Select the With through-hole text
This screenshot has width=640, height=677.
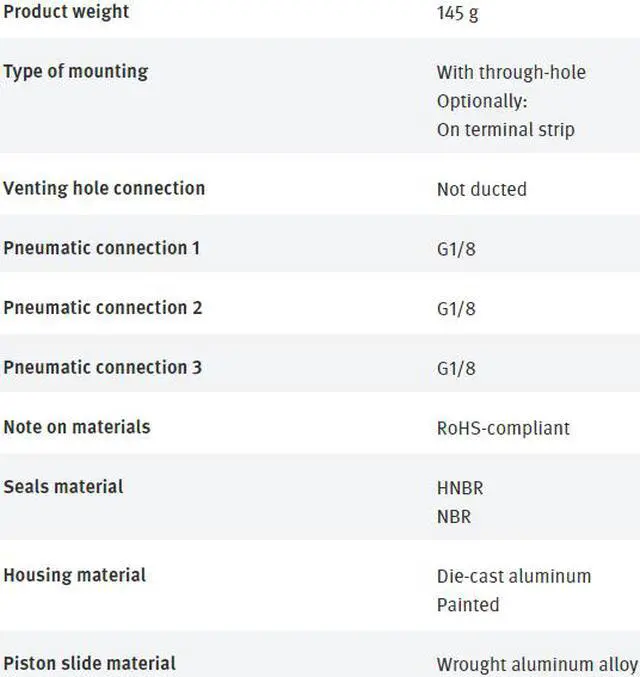click(x=511, y=72)
